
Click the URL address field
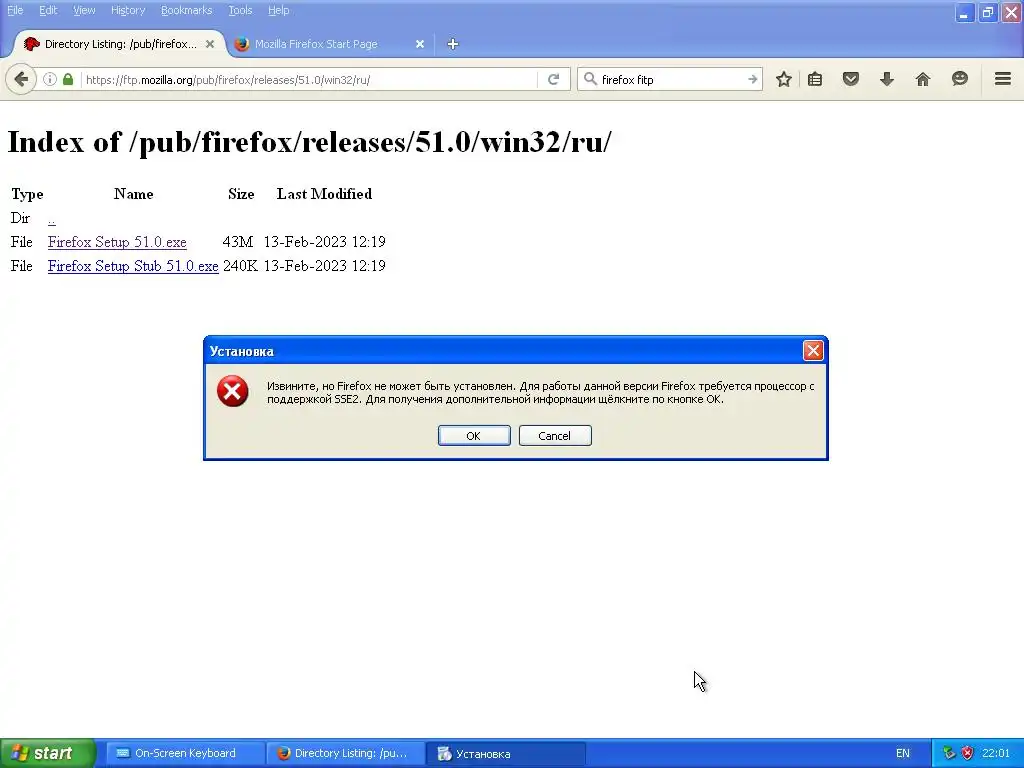[x=310, y=80]
